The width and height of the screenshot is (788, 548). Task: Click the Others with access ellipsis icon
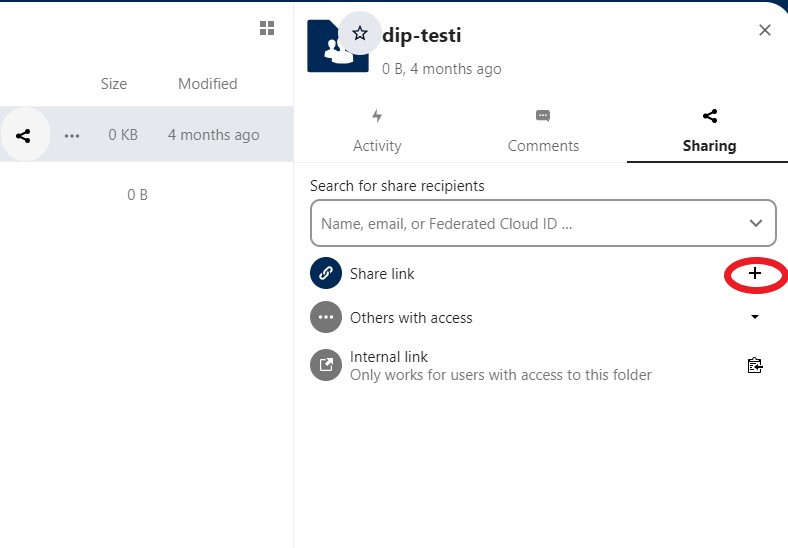(x=326, y=318)
